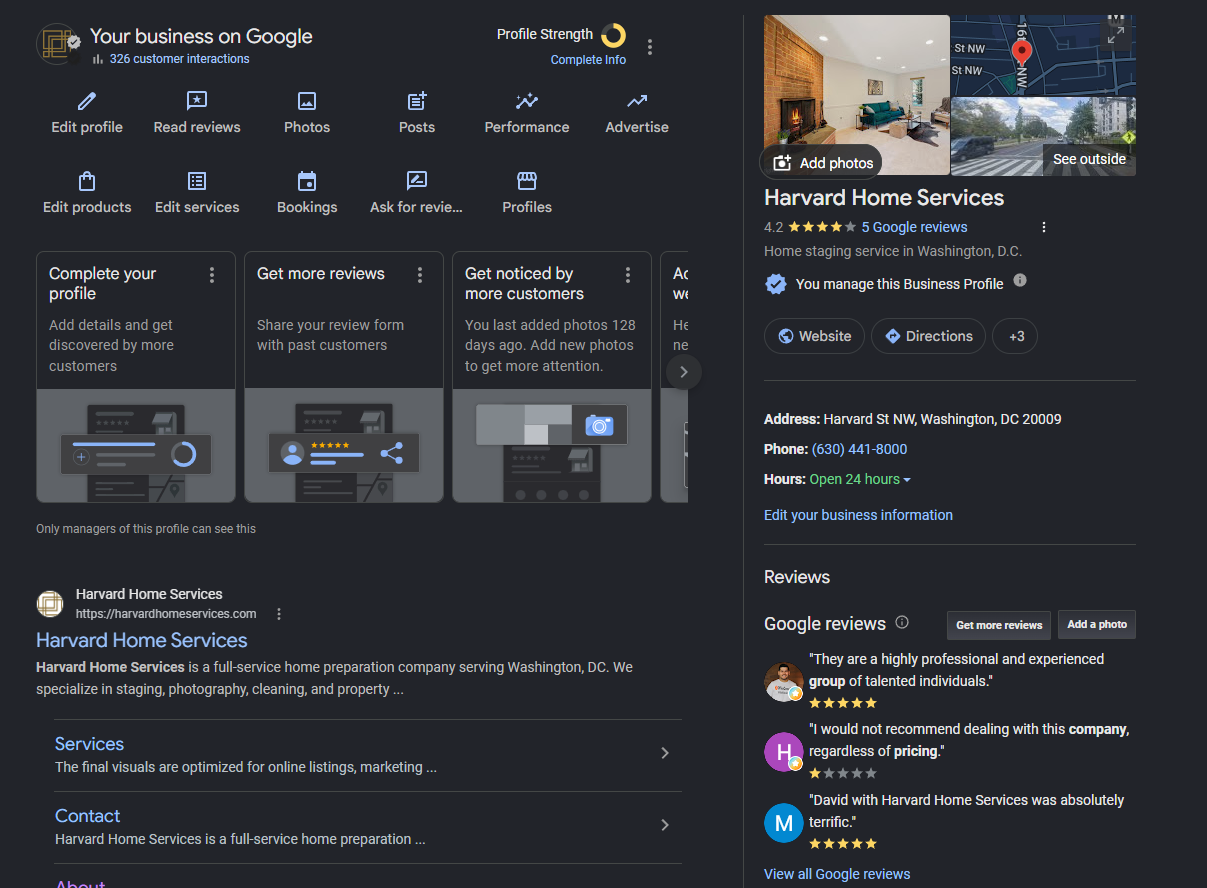Open Edit profile pencil icon
The height and width of the screenshot is (888, 1207).
click(87, 101)
